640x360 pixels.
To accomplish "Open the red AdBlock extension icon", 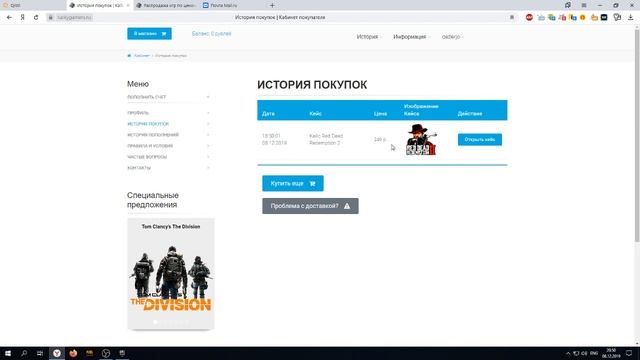I will click(x=529, y=18).
